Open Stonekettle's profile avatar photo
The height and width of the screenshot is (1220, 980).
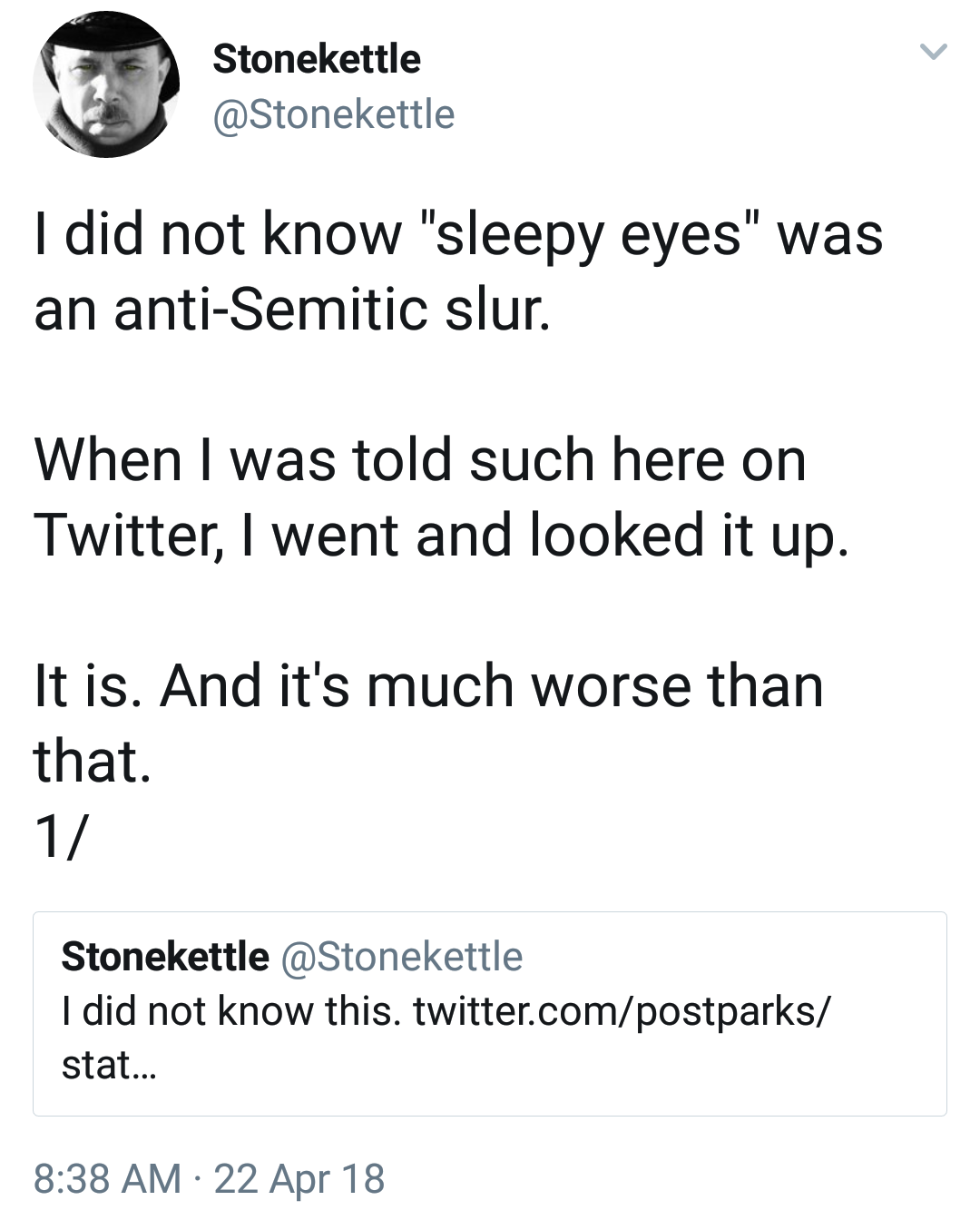click(105, 85)
